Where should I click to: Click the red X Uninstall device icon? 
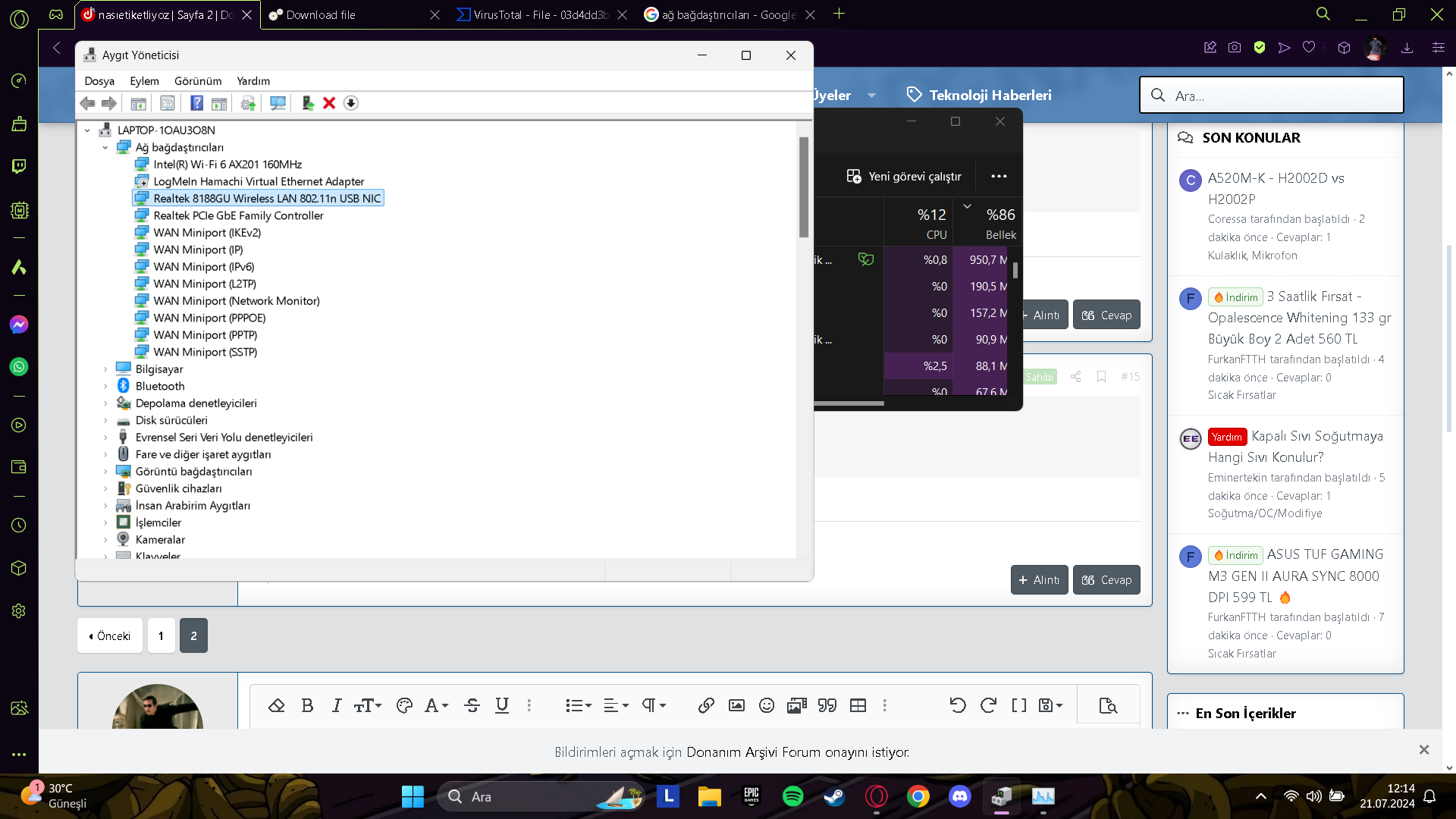click(329, 103)
